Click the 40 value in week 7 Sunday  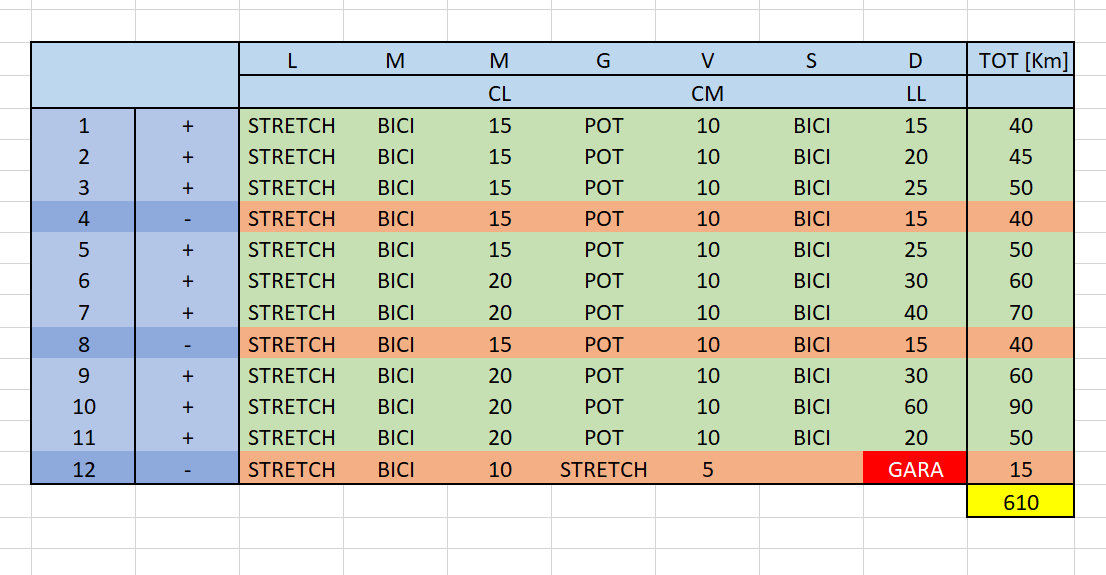point(915,312)
